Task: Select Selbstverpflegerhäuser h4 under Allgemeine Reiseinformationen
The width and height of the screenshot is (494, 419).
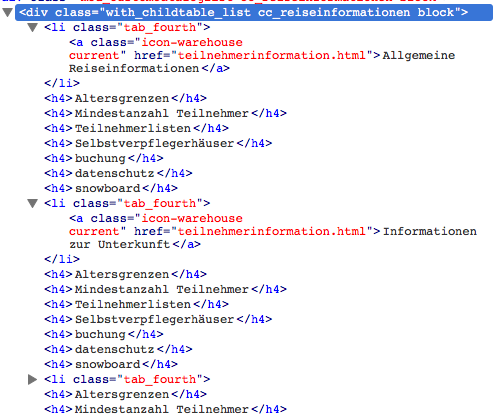Action: (158, 143)
